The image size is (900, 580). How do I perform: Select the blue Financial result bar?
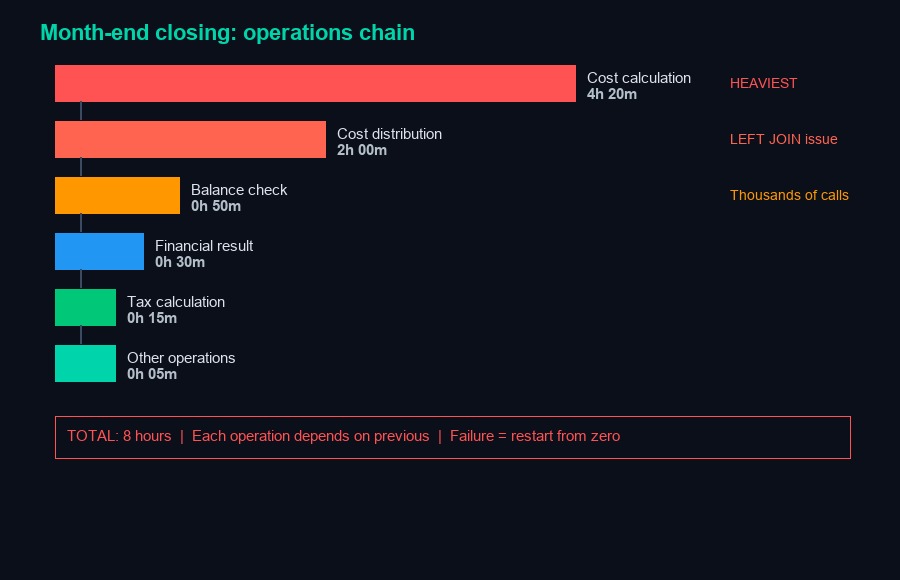[x=99, y=251]
